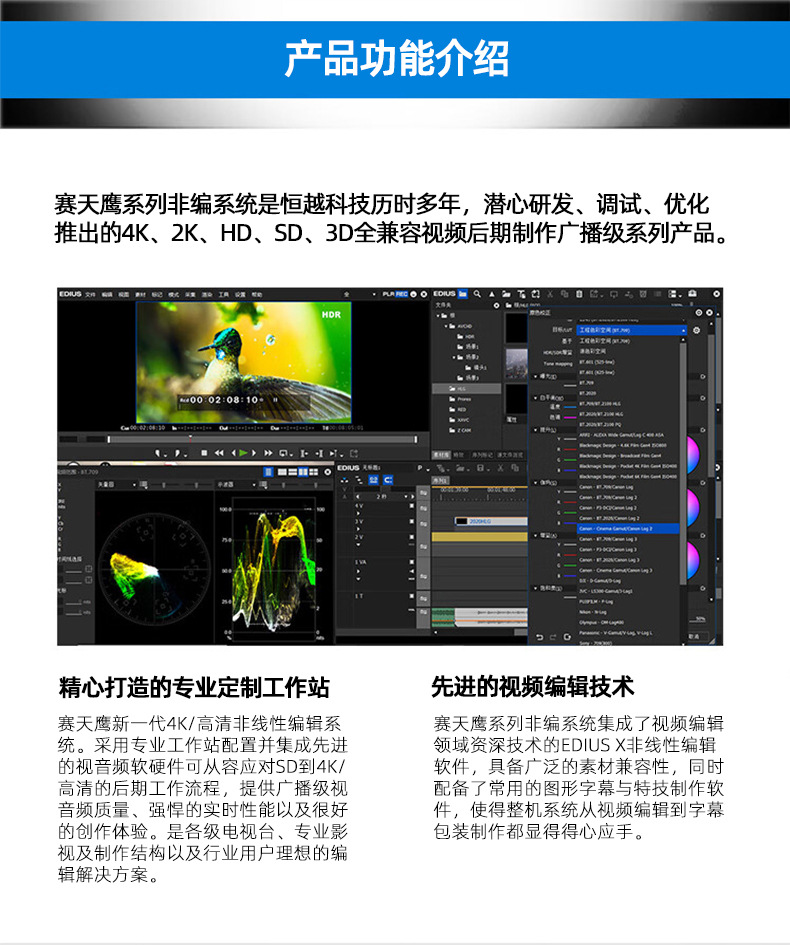Expand the 4V track arrow

pos(358,513)
